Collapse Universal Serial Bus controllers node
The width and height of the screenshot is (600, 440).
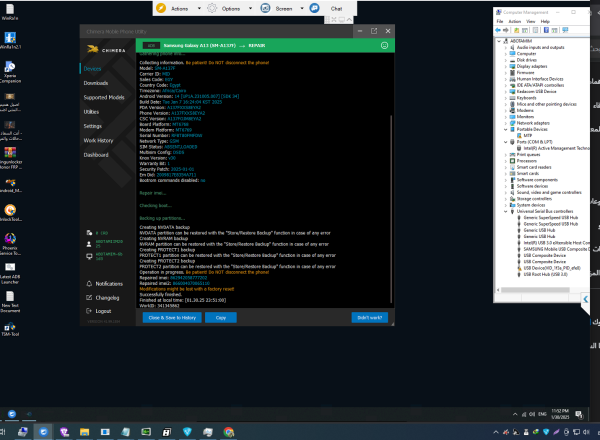(x=505, y=211)
